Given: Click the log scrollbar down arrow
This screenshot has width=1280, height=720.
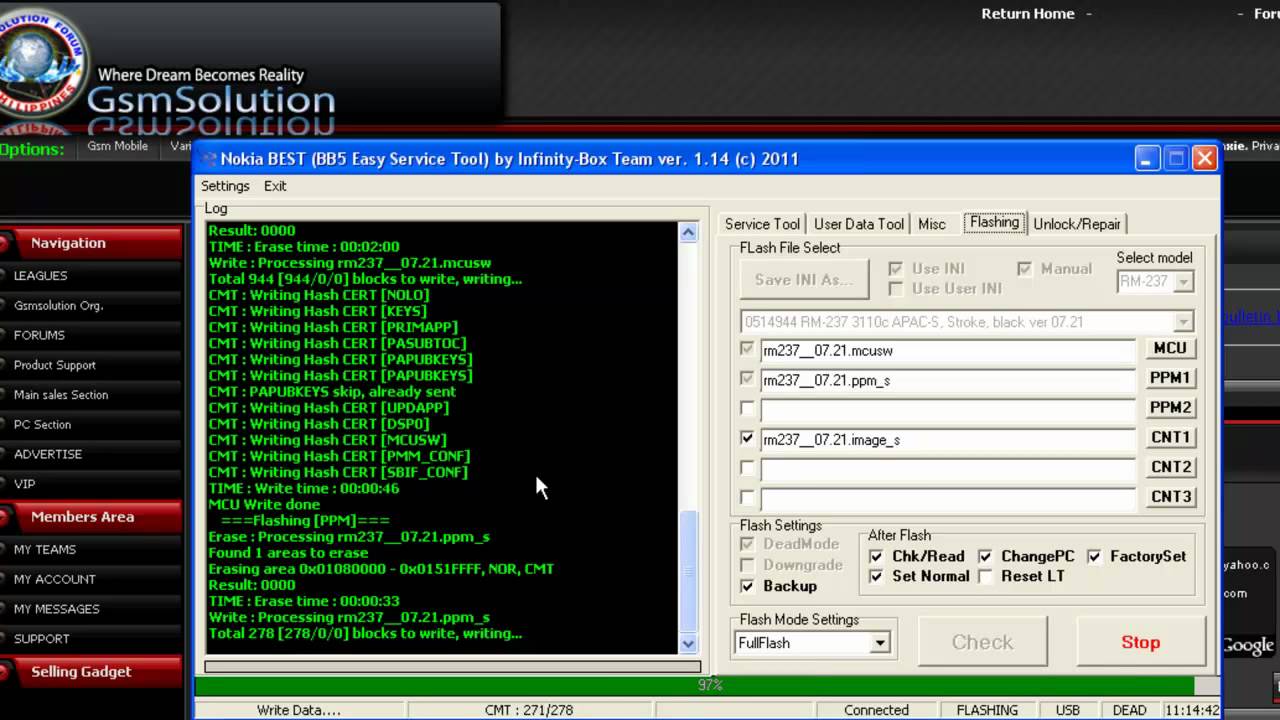Looking at the screenshot, I should [688, 644].
